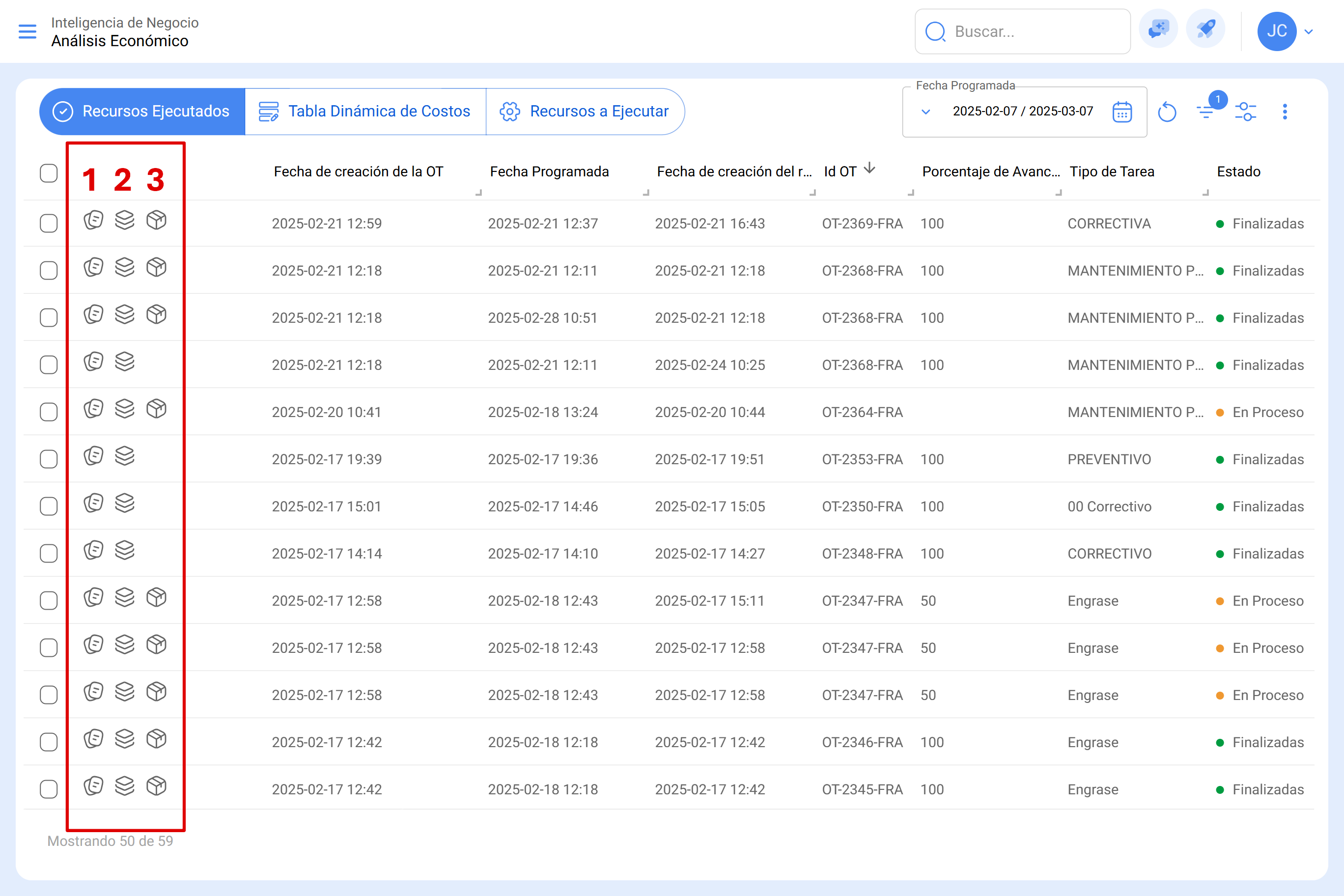Check the checkbox on the last Engrase row
The image size is (1344, 896).
(x=49, y=788)
